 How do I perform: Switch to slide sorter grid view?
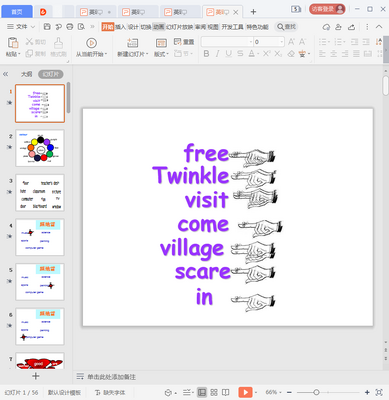coord(214,393)
